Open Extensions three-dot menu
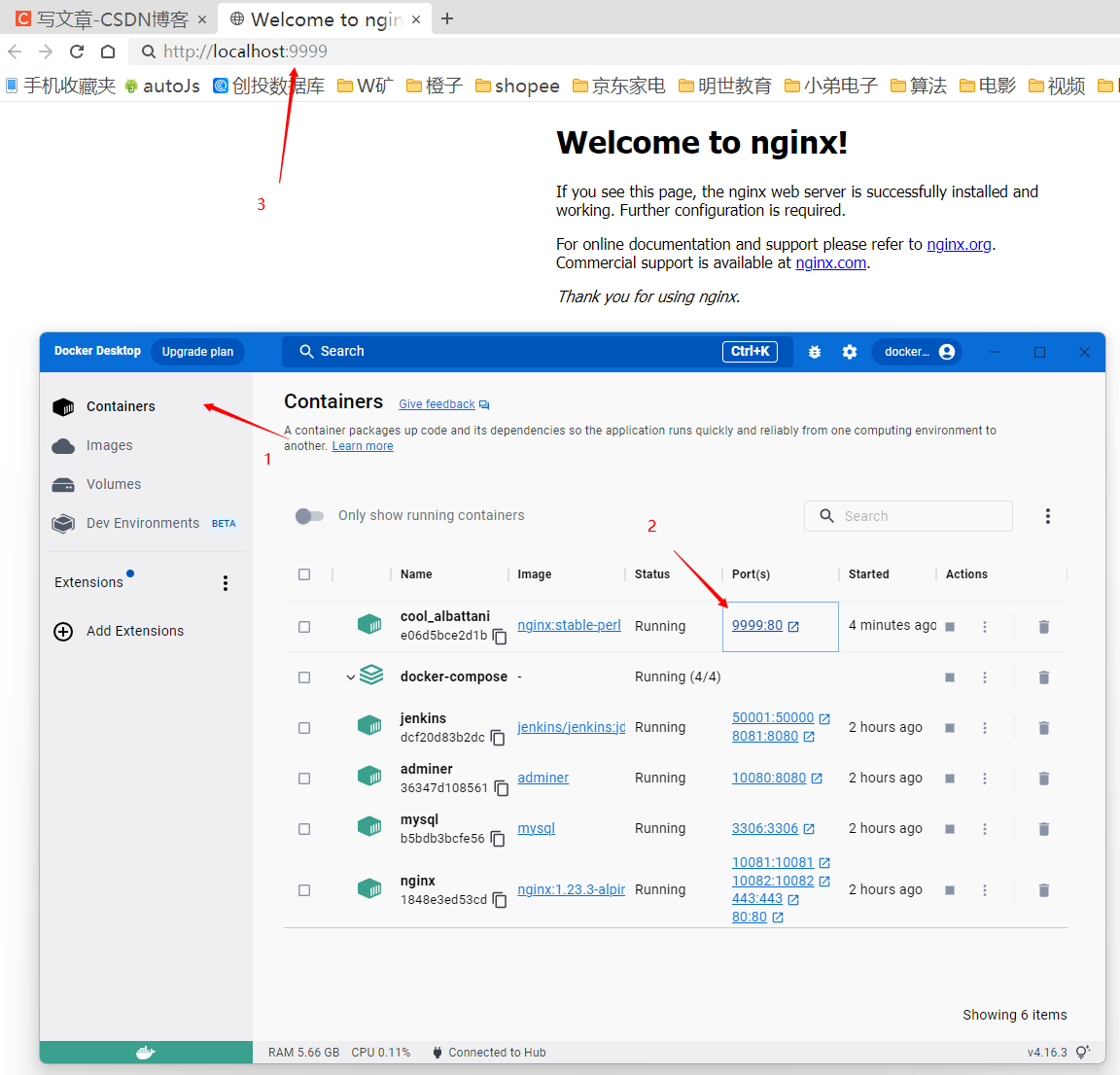This screenshot has width=1120, height=1075. tap(225, 583)
